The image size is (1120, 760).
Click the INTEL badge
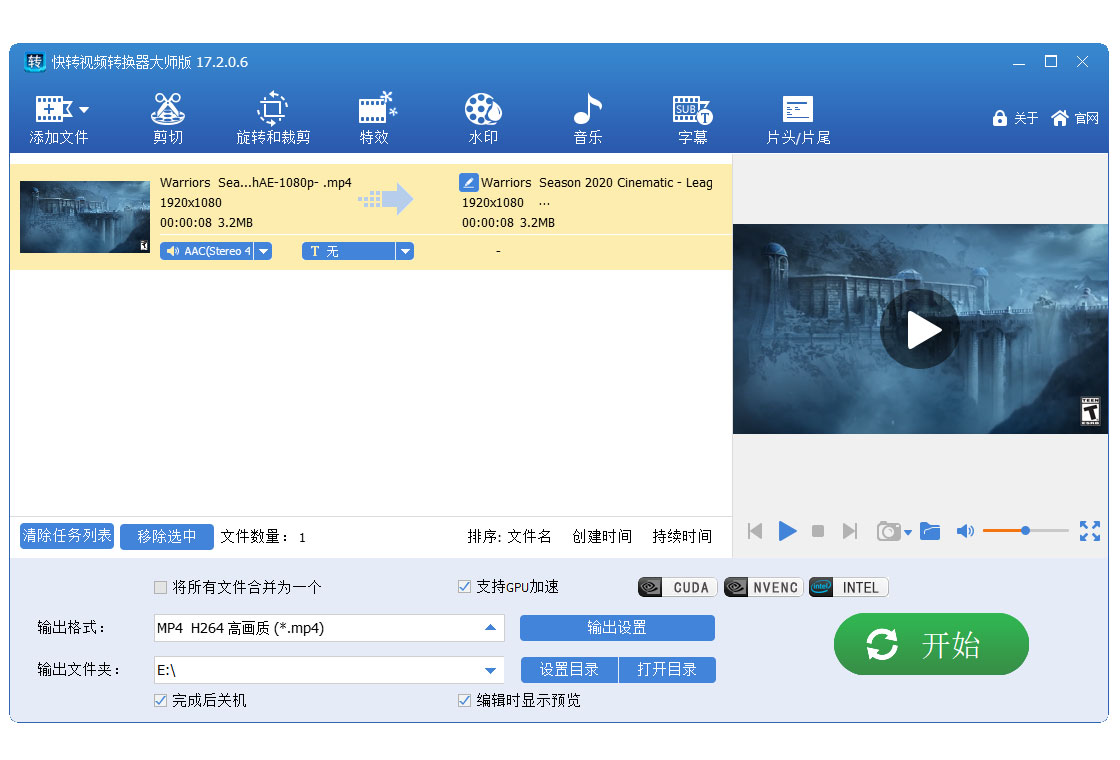pos(849,587)
